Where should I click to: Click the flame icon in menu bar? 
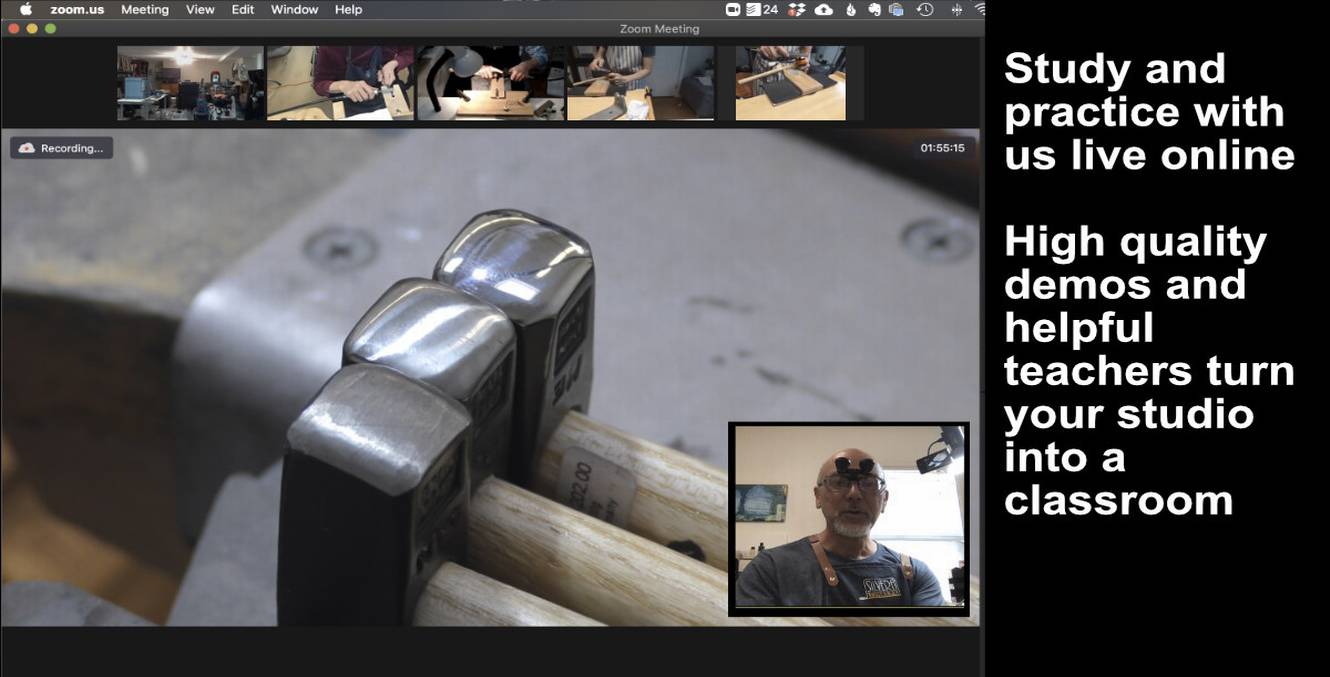(851, 10)
